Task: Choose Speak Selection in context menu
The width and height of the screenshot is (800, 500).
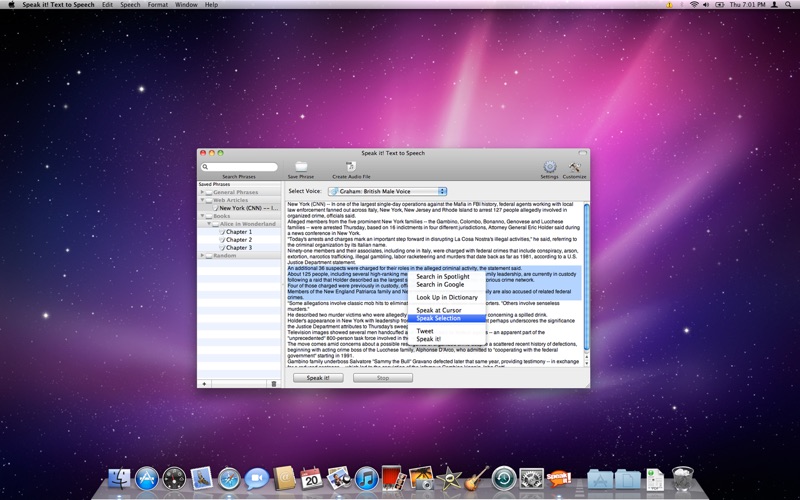Action: click(x=446, y=318)
